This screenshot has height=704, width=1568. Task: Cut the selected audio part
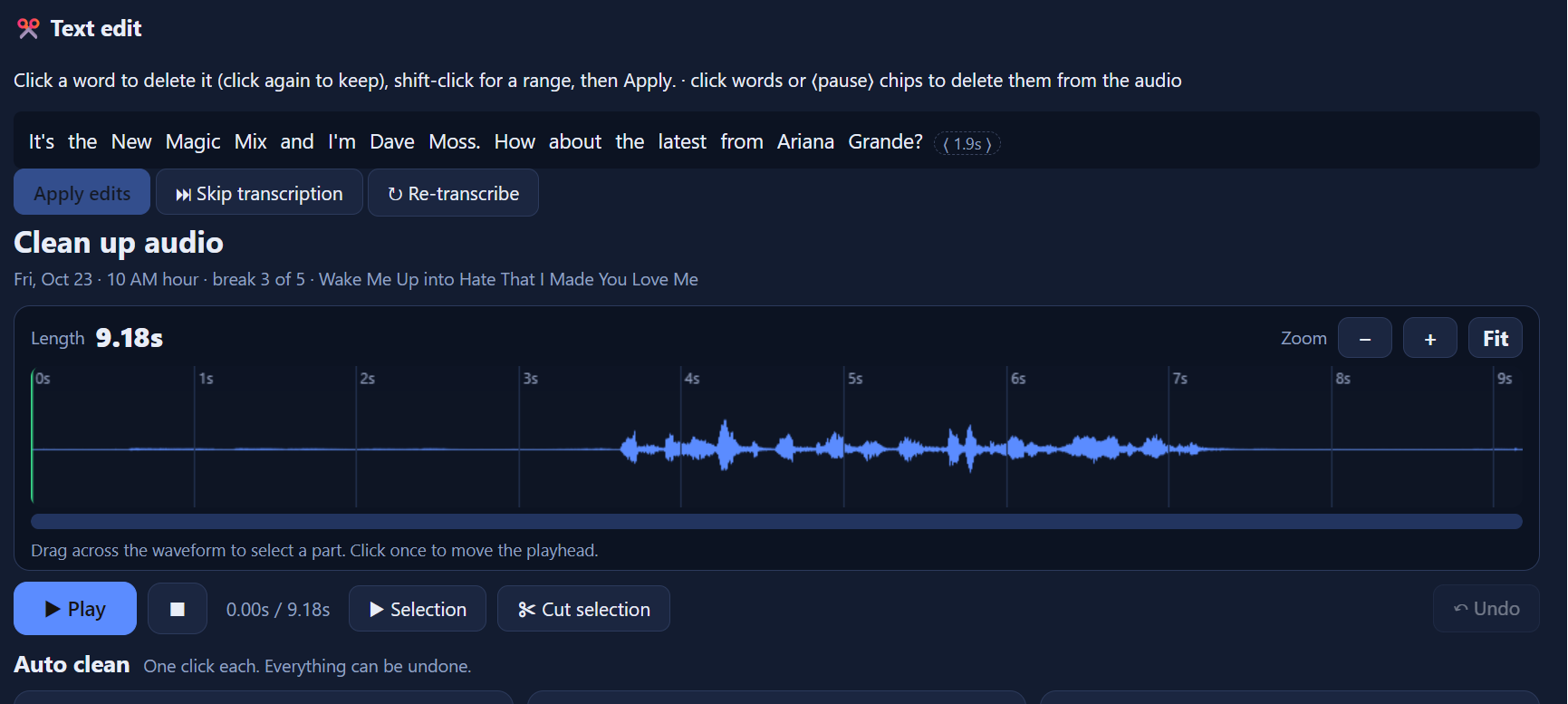[583, 609]
